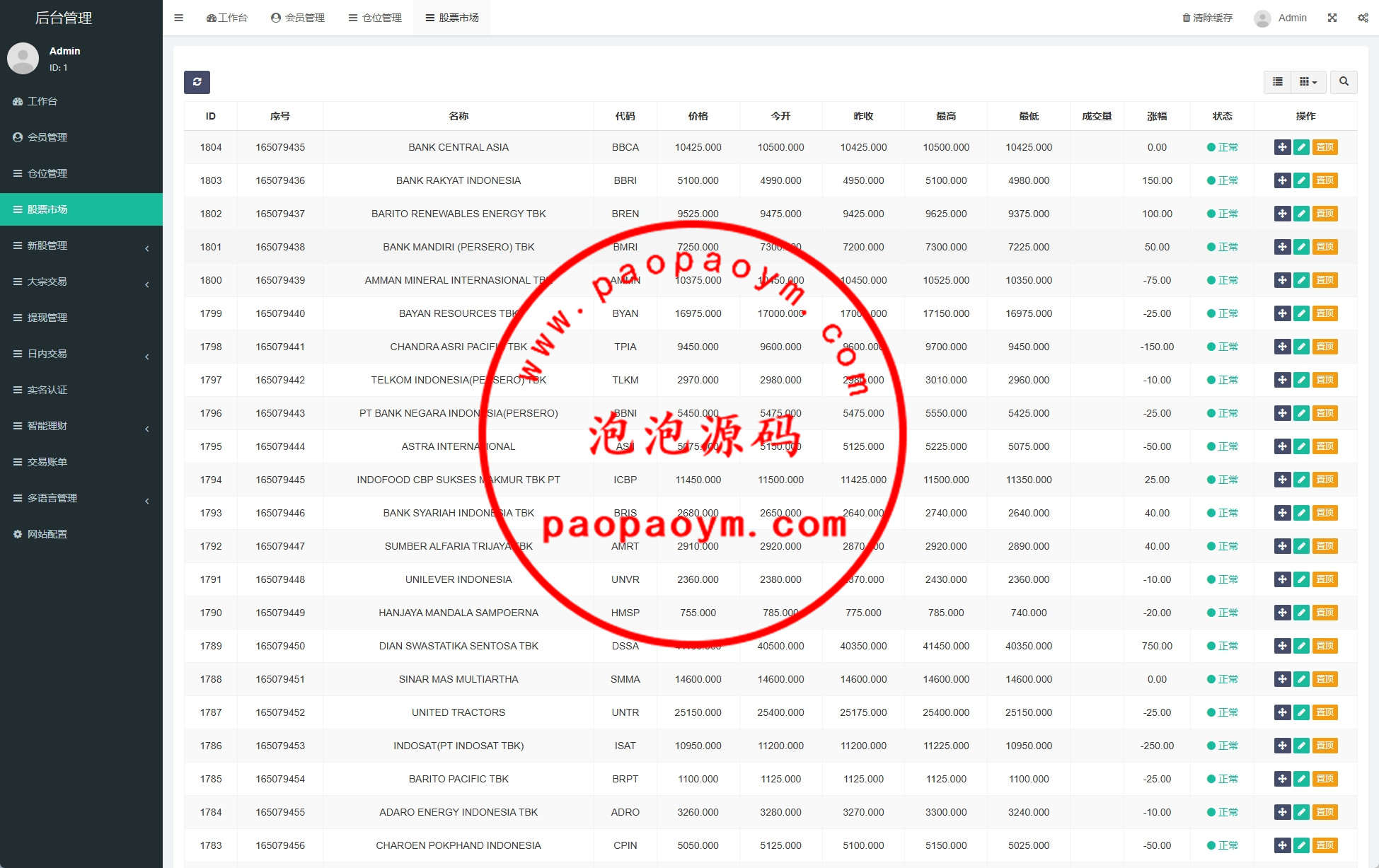Screen dimensions: 1379x868
Task: Expand 新股管理 sidebar menu
Action: tap(81, 245)
